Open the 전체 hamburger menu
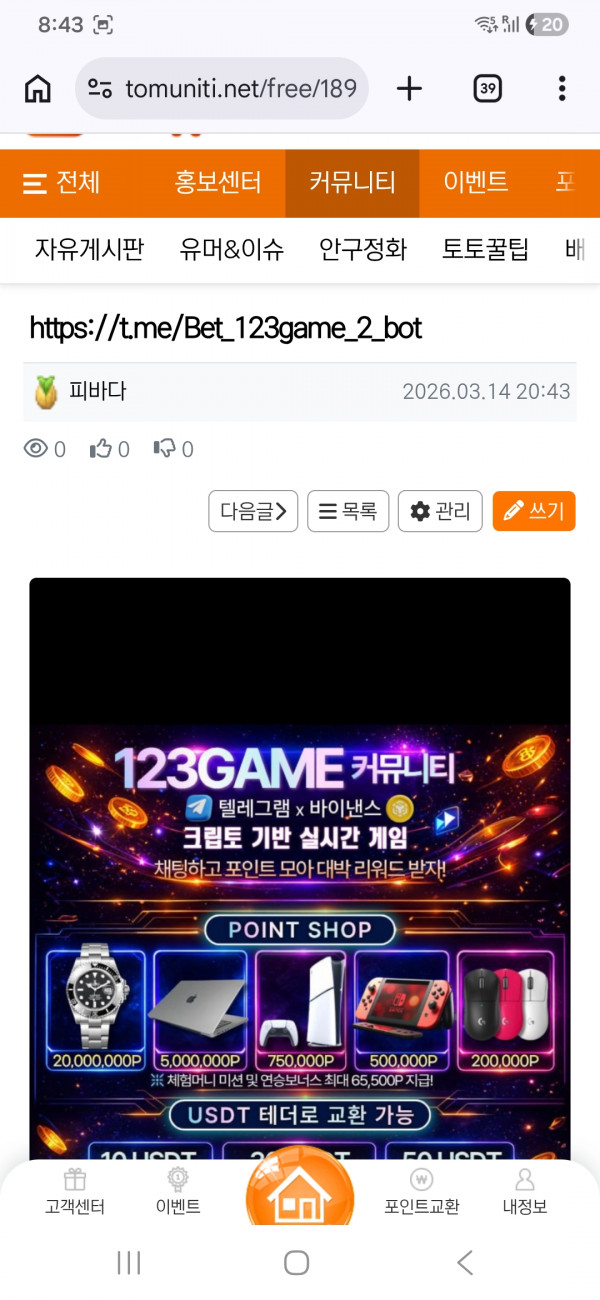The image size is (600, 1300). point(61,183)
